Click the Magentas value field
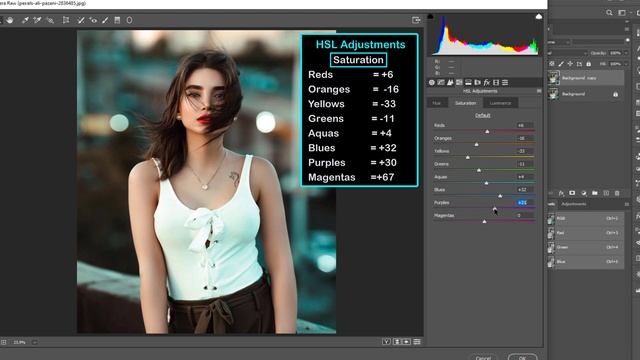The width and height of the screenshot is (640, 360). click(525, 216)
